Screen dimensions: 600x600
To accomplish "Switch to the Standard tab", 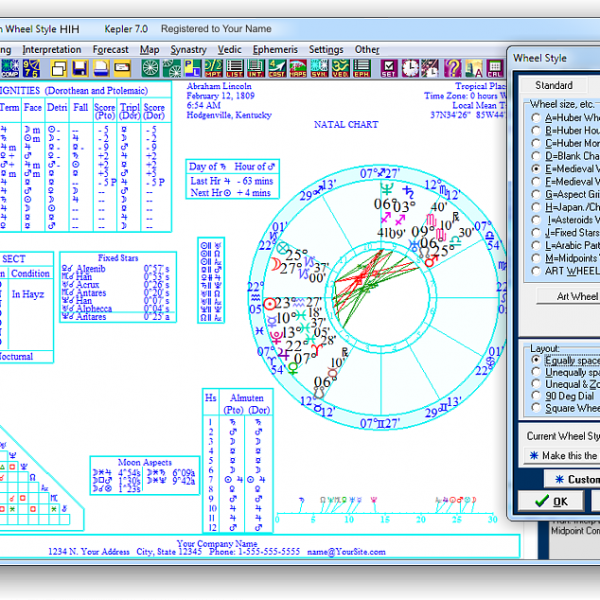I will tap(553, 85).
